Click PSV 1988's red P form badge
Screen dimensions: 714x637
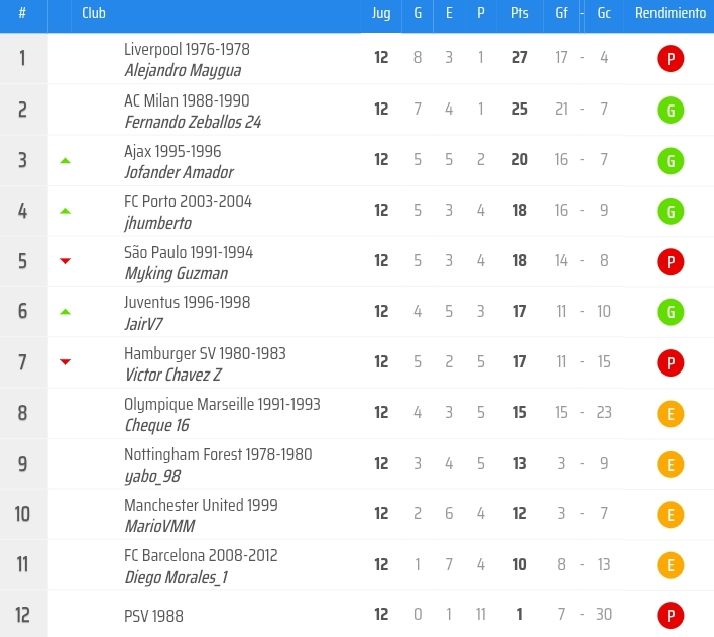coord(670,615)
